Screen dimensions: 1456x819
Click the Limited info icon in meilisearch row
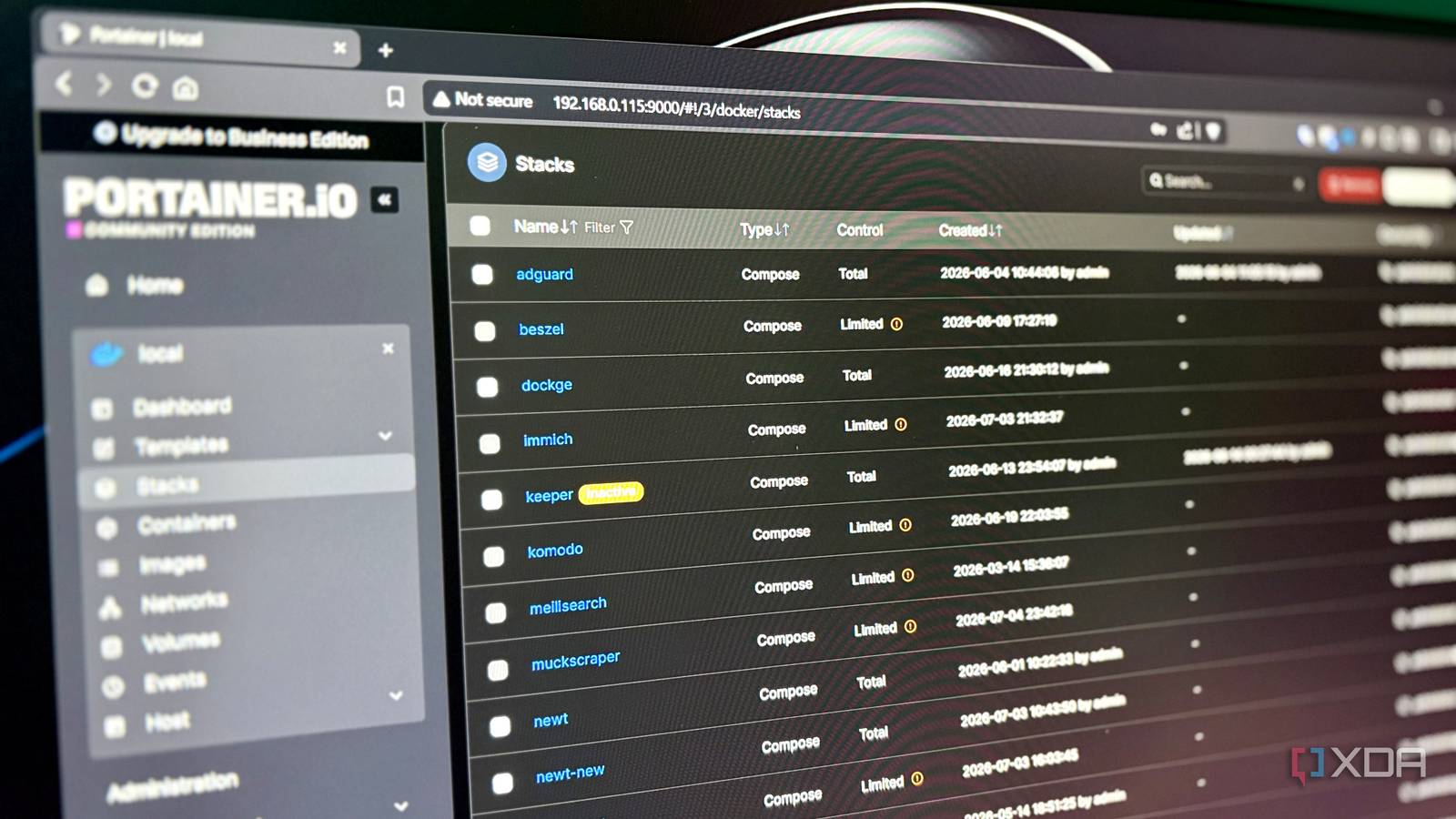[908, 576]
